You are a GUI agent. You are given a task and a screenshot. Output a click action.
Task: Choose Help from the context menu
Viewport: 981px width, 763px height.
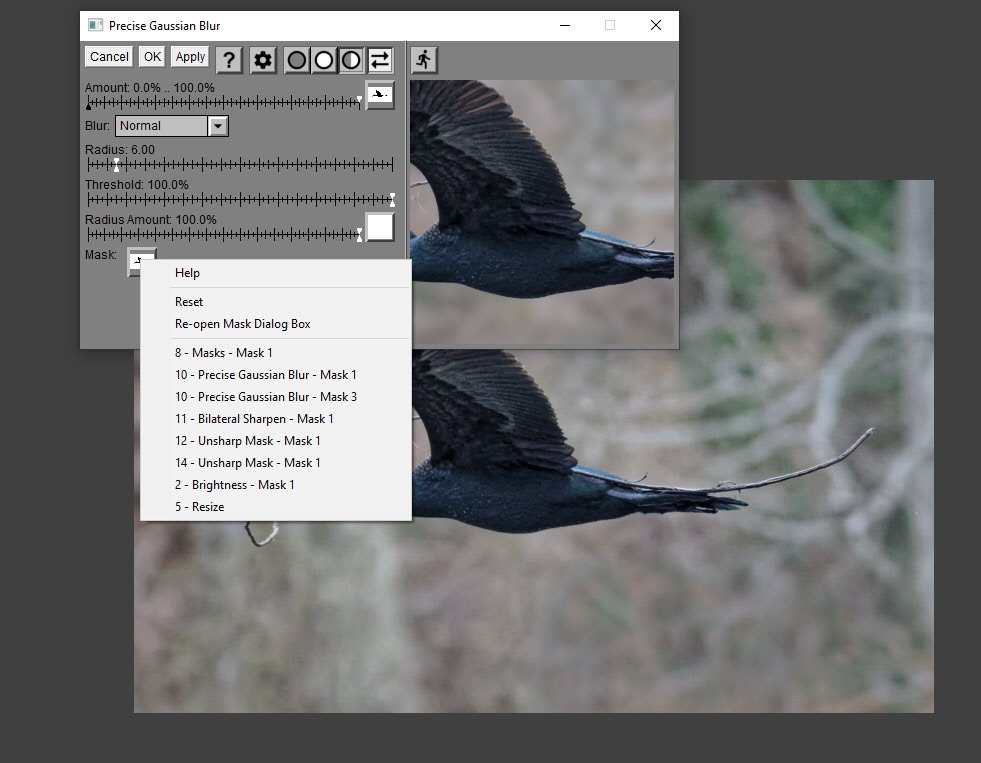click(x=187, y=273)
